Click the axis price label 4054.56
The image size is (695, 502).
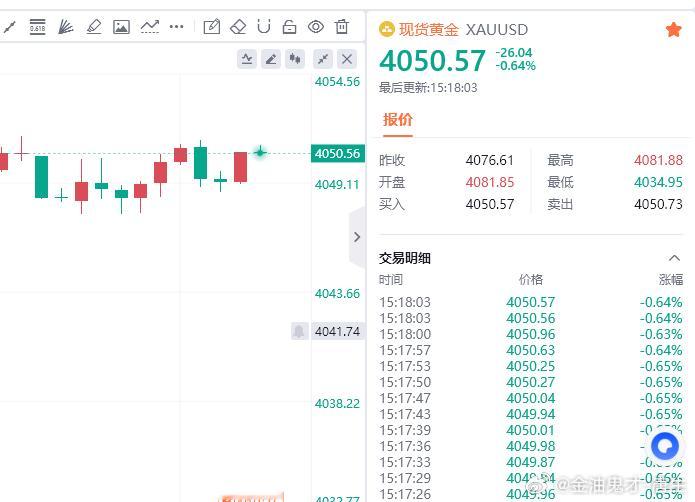pyautogui.click(x=337, y=82)
